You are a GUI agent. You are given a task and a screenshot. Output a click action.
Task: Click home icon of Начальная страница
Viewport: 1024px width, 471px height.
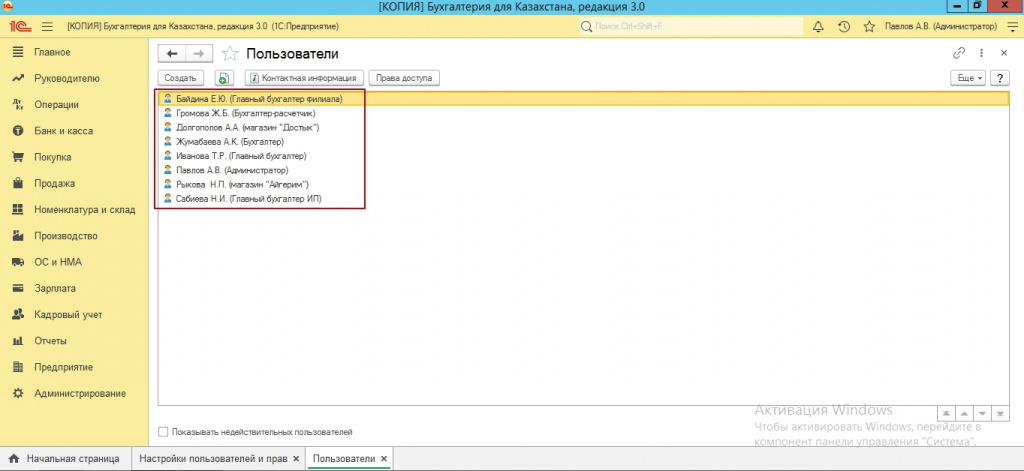14,459
